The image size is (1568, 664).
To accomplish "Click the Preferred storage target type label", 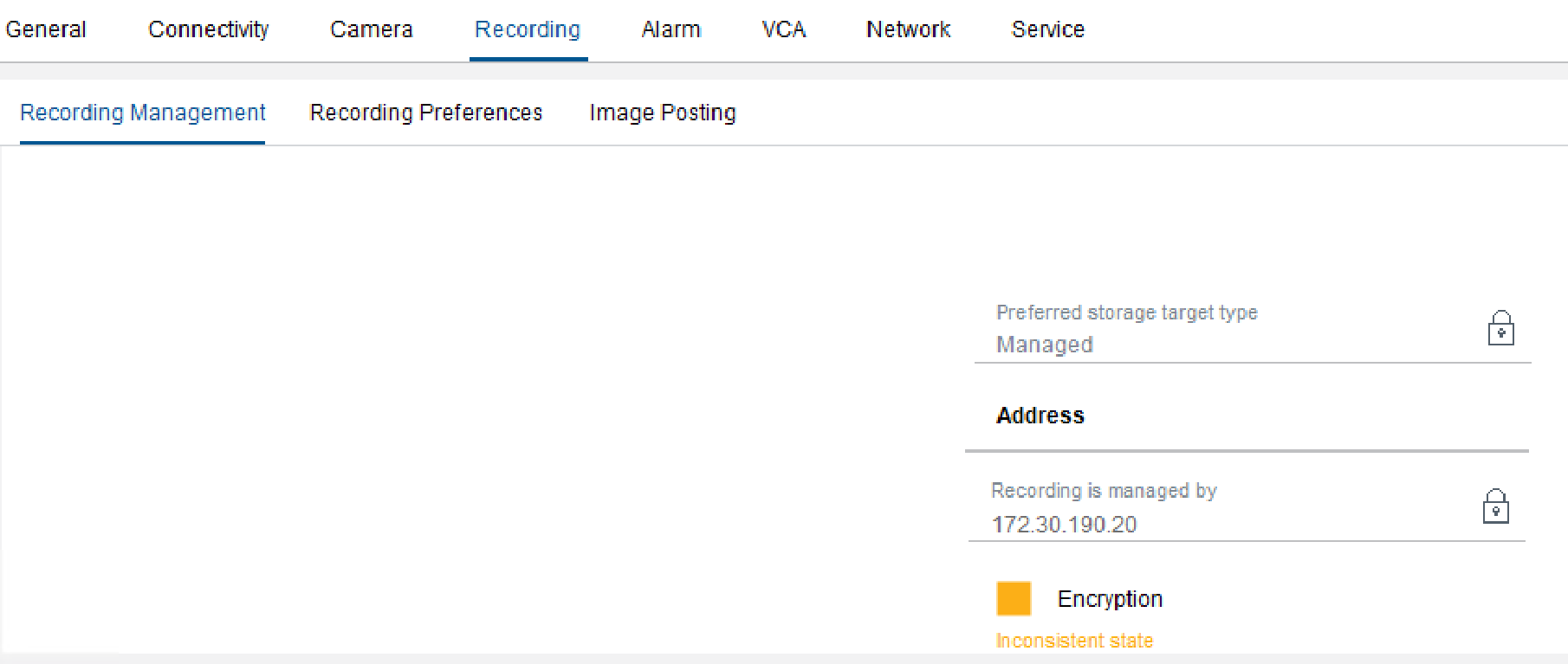I will click(x=1127, y=313).
